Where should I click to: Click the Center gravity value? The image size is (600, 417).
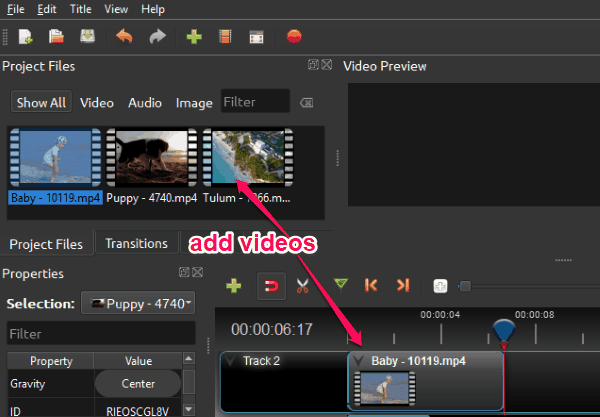[x=138, y=383]
